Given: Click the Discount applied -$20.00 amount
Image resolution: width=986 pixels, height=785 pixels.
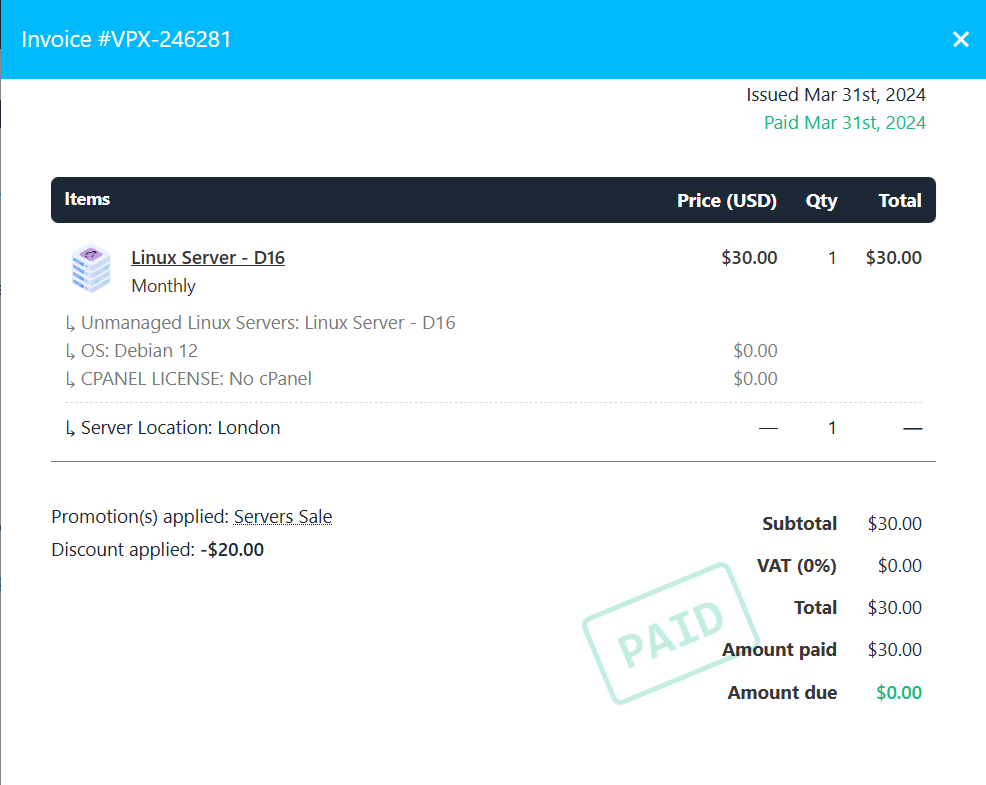Looking at the screenshot, I should [x=232, y=550].
